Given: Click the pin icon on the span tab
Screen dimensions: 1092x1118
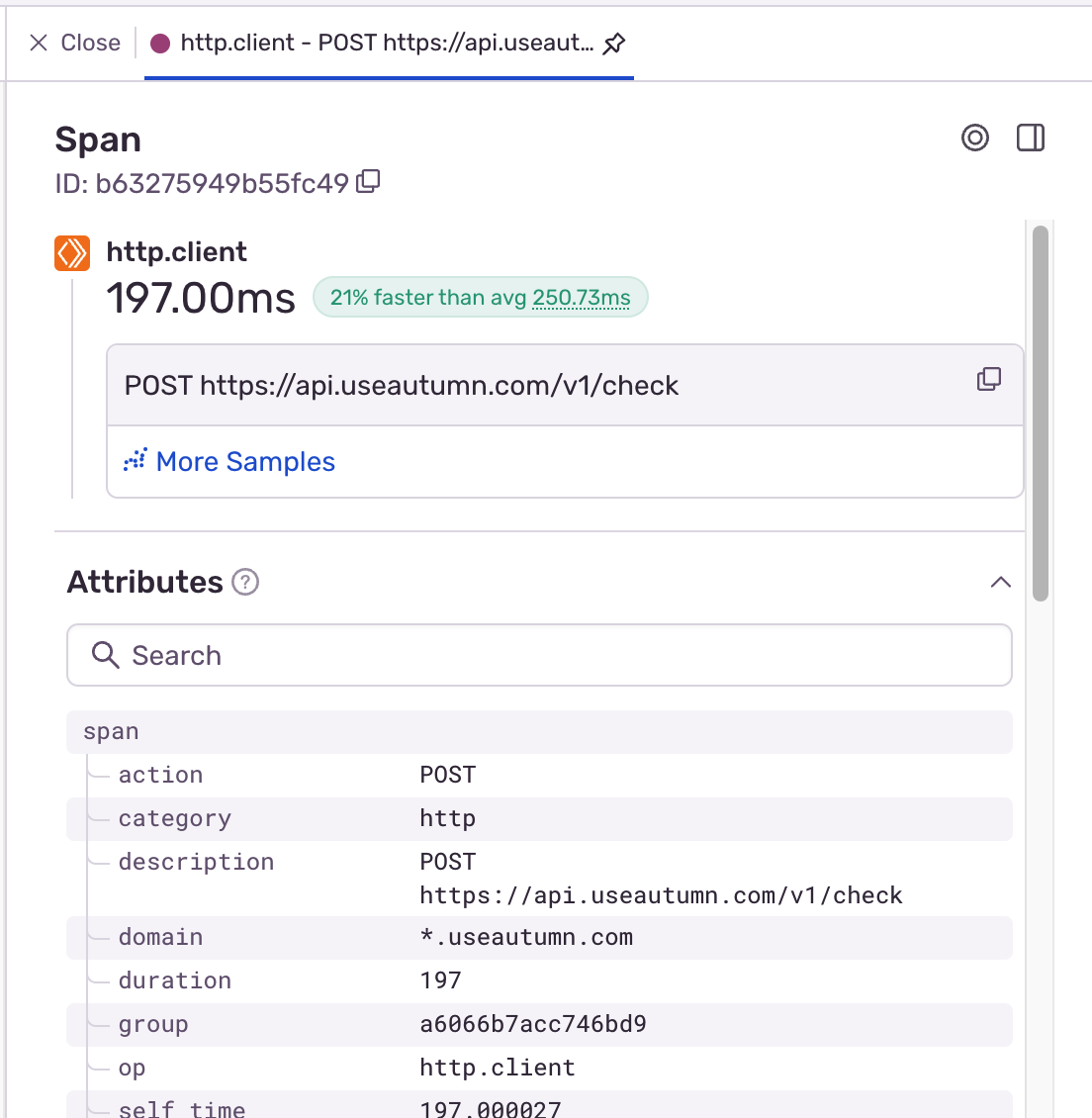Looking at the screenshot, I should tap(614, 44).
